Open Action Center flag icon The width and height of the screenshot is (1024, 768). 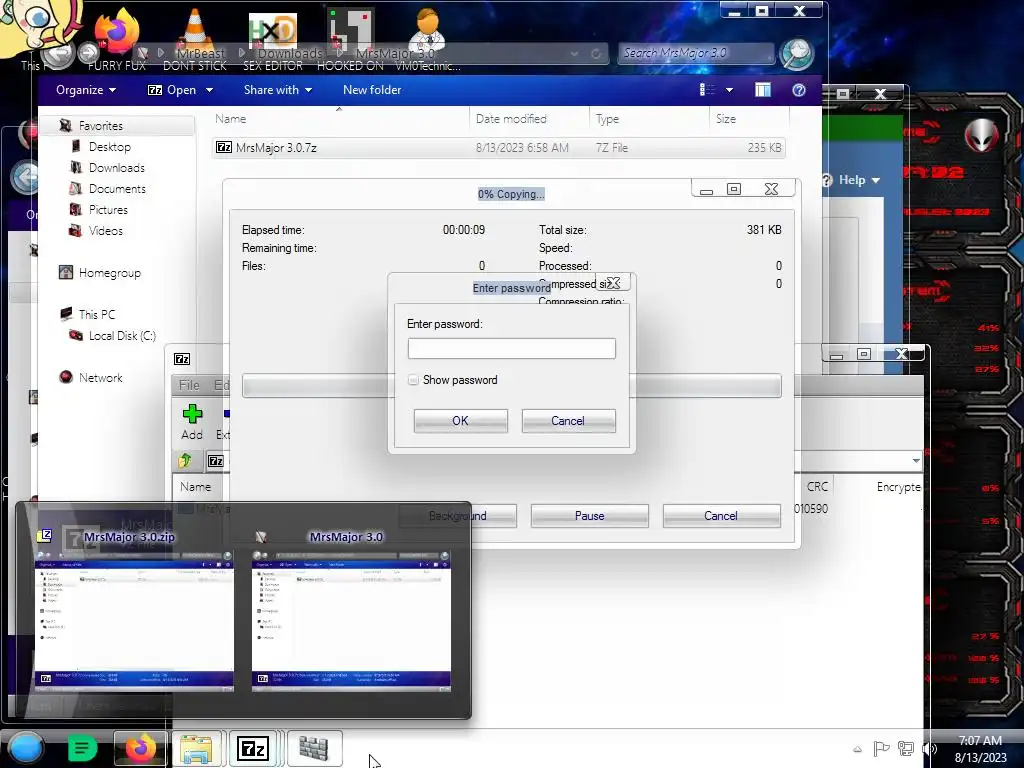[881, 748]
